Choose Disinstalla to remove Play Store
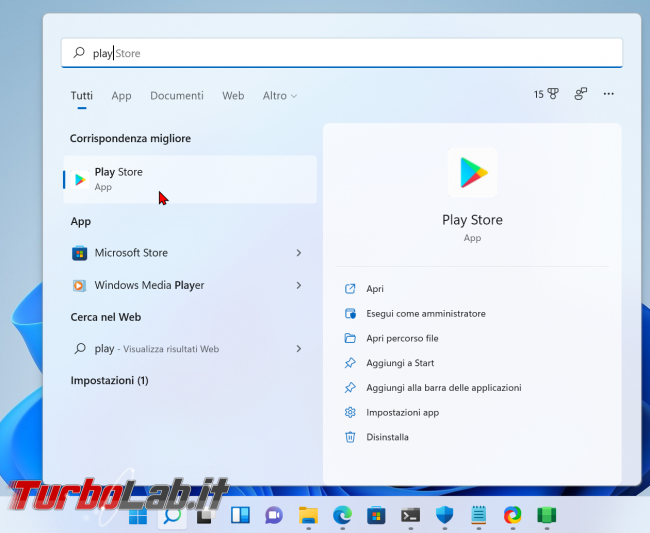The height and width of the screenshot is (533, 650). click(x=387, y=437)
